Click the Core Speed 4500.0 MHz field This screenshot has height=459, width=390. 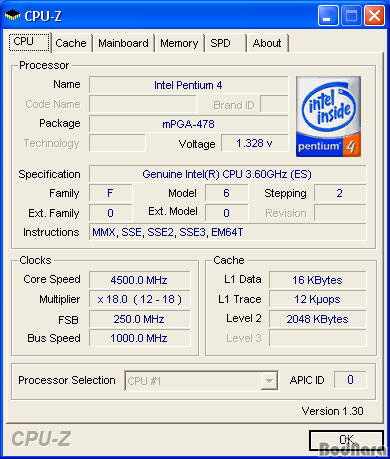tap(139, 280)
